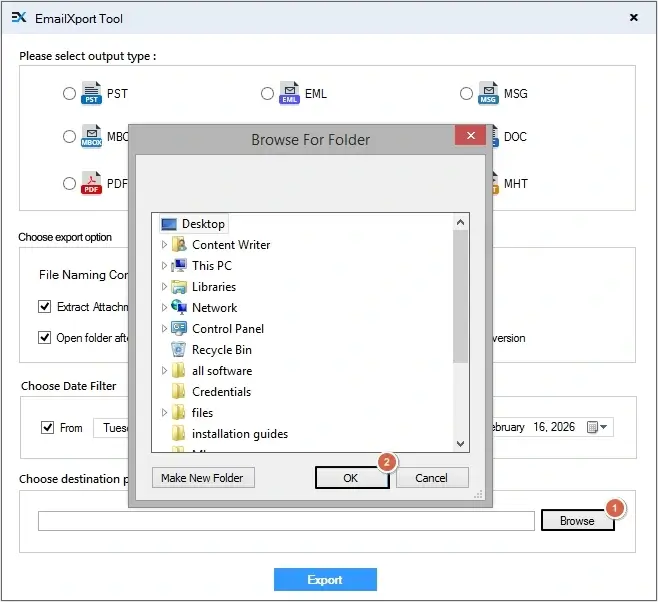Click the Control Panel icon

tap(179, 328)
